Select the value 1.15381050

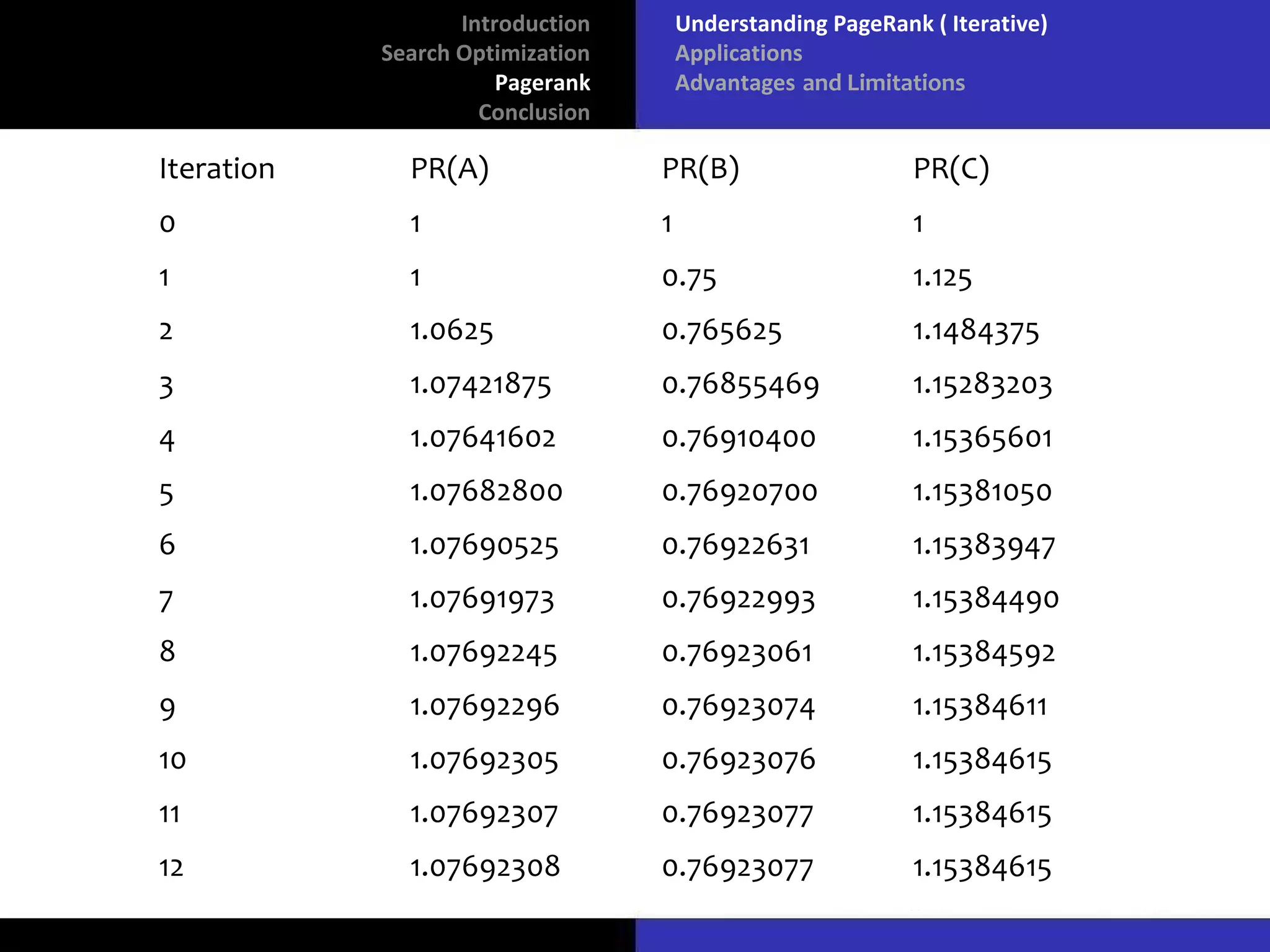[982, 493]
